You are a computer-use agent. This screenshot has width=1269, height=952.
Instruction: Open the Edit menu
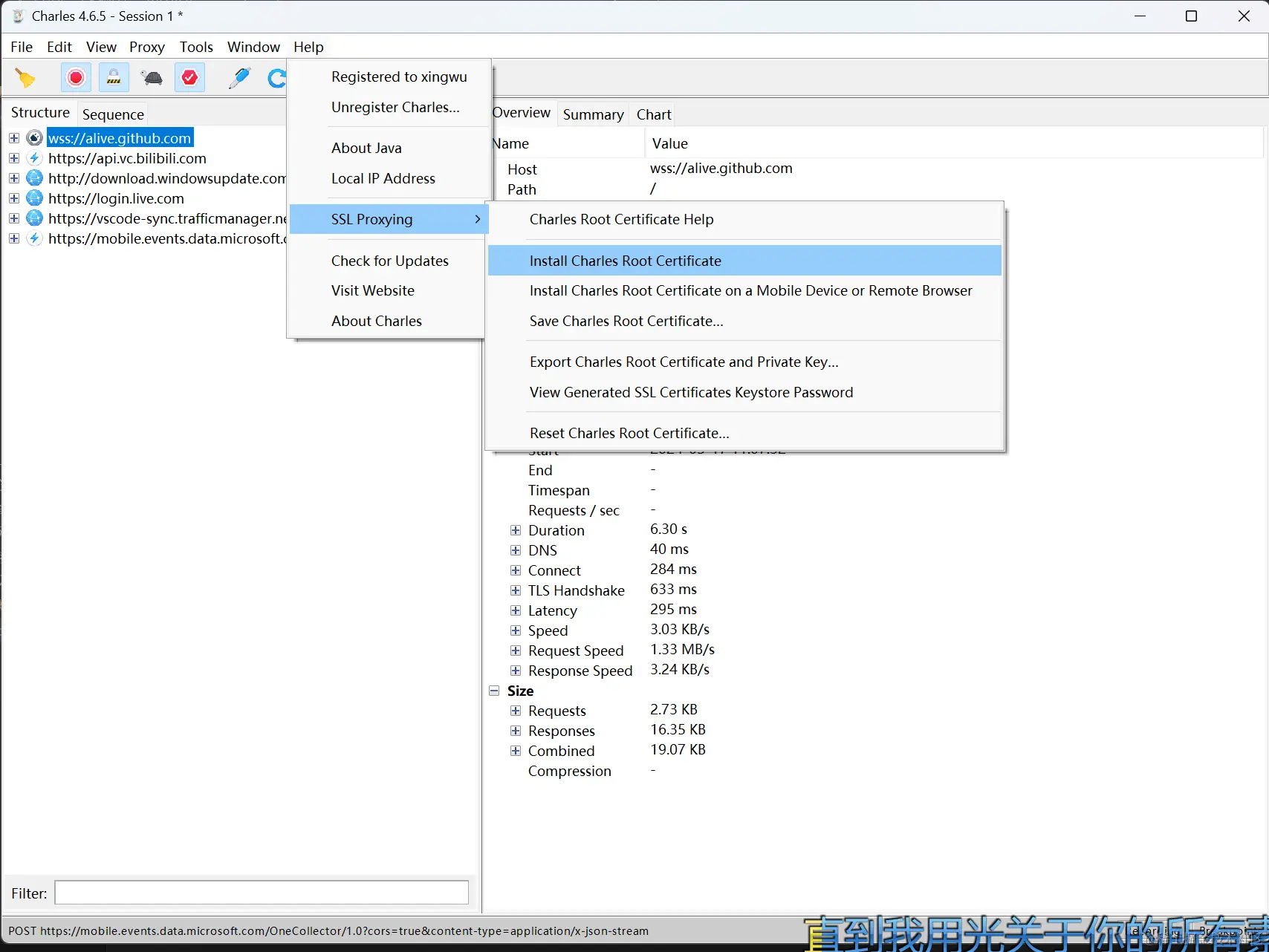click(59, 47)
